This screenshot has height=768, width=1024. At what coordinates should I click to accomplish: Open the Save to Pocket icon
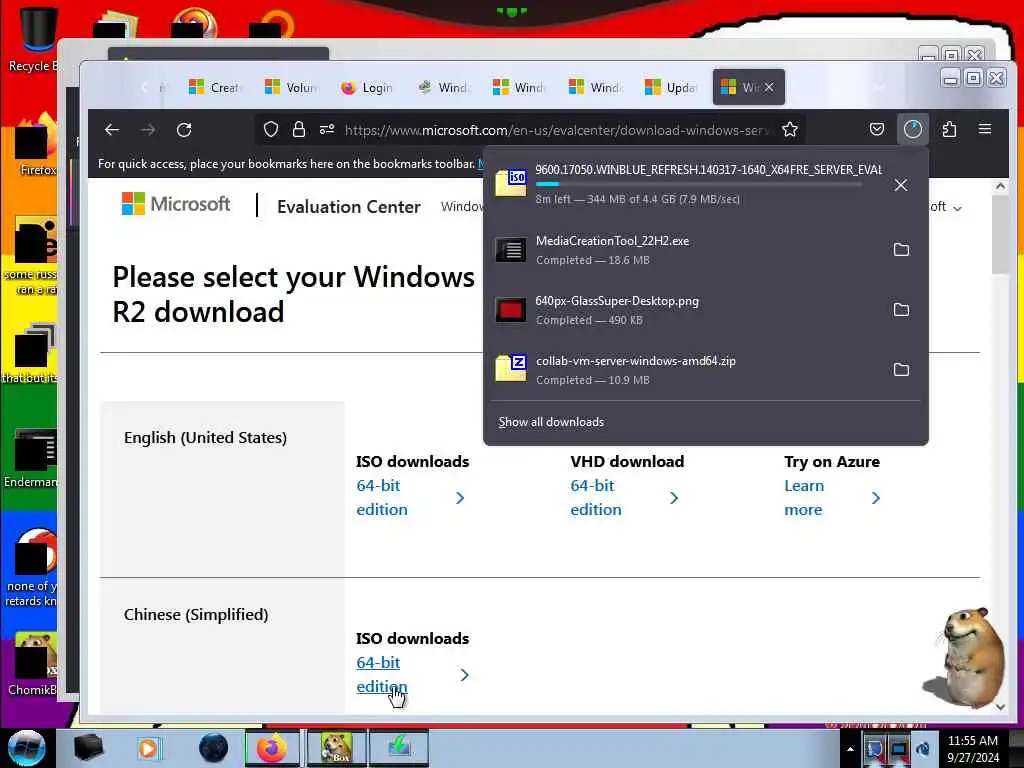(x=877, y=130)
